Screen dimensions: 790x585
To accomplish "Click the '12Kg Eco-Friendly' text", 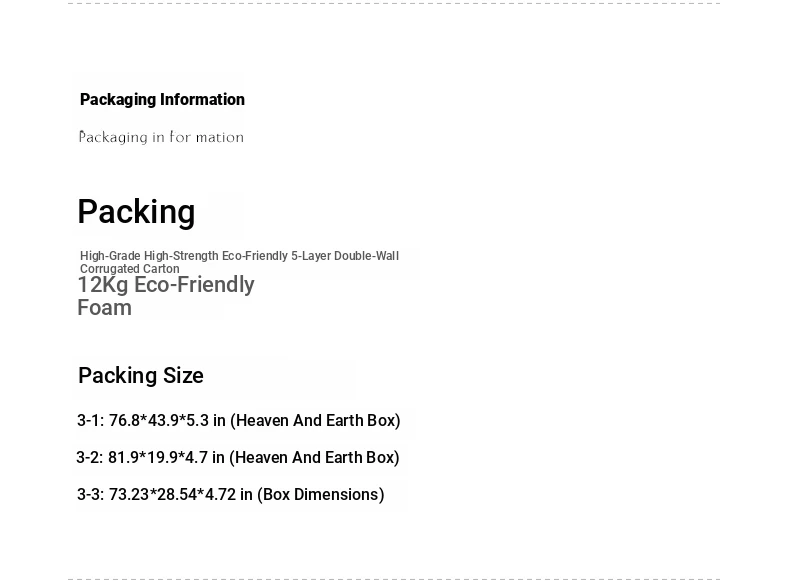I will click(x=166, y=285).
